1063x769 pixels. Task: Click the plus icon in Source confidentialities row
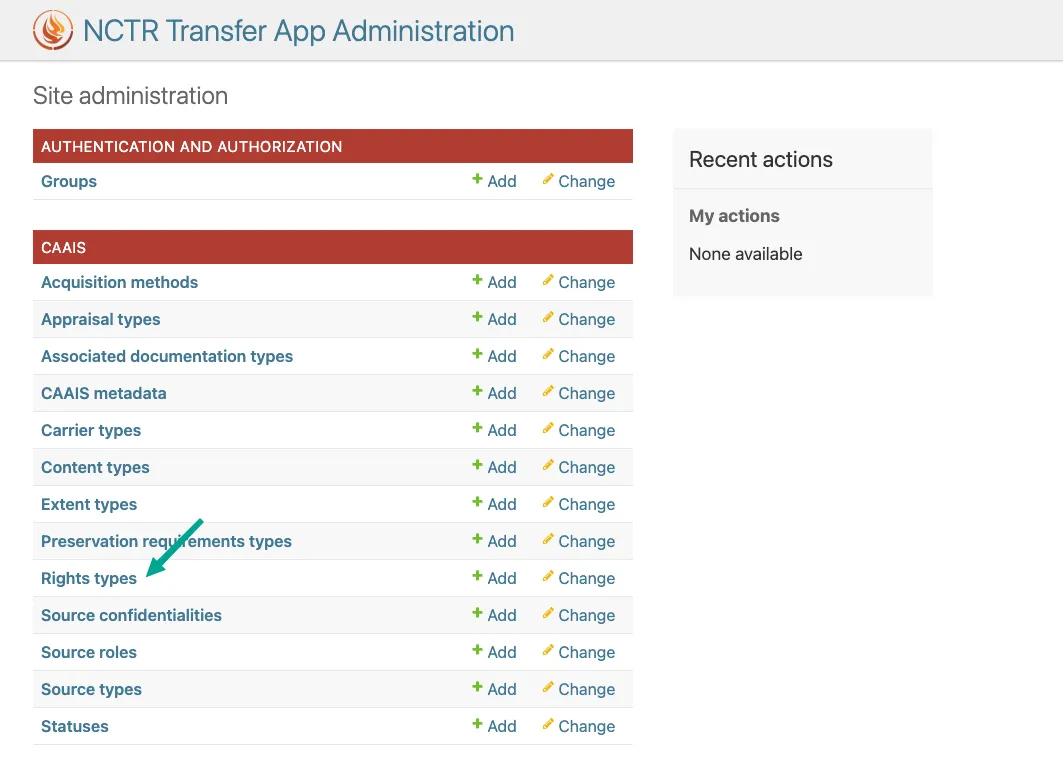tap(477, 613)
